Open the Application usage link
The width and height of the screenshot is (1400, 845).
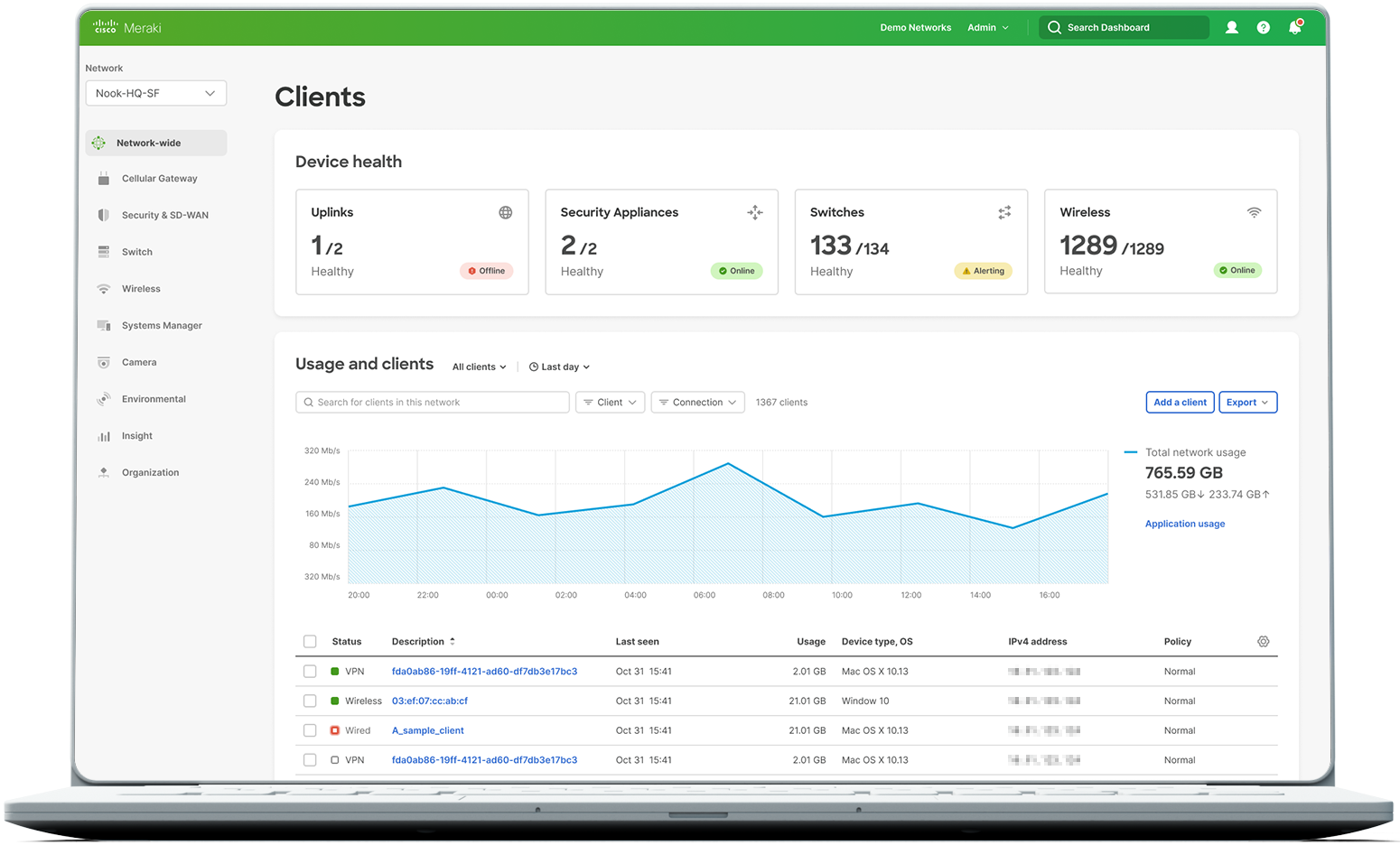tap(1184, 525)
